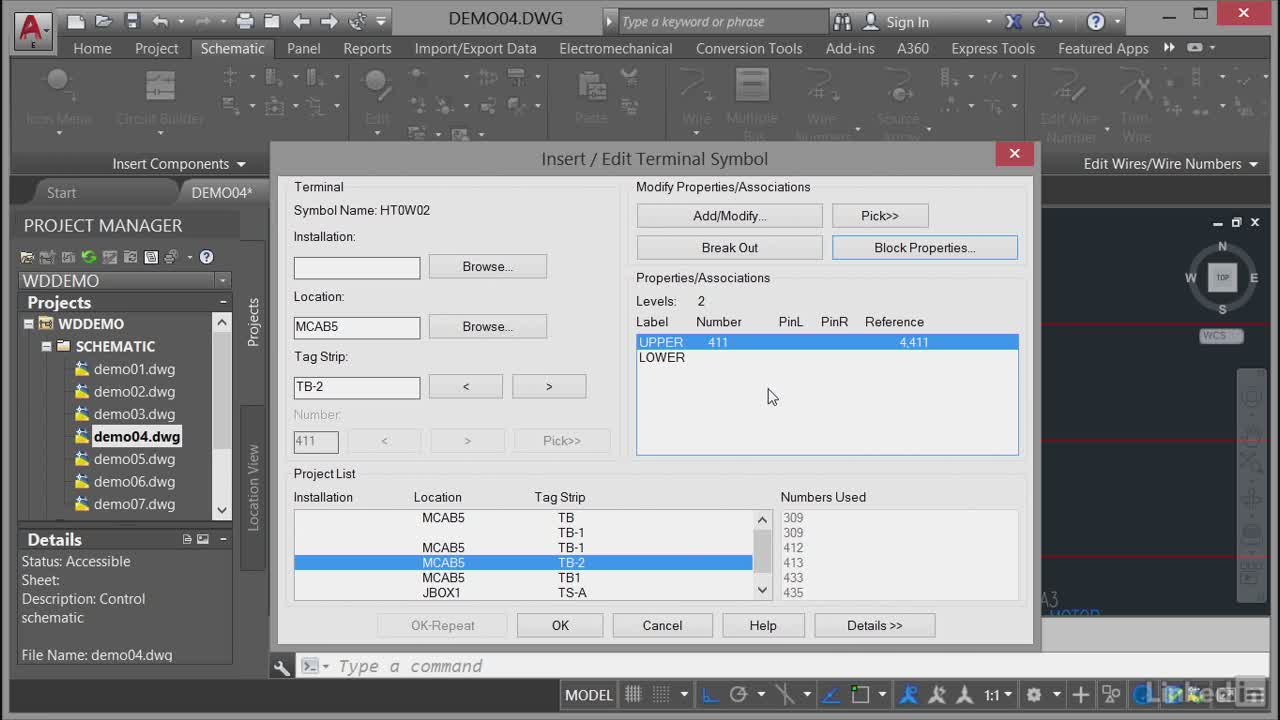Viewport: 1280px width, 720px height.
Task: Click the annotation monitor plus icon
Action: coord(1081,694)
